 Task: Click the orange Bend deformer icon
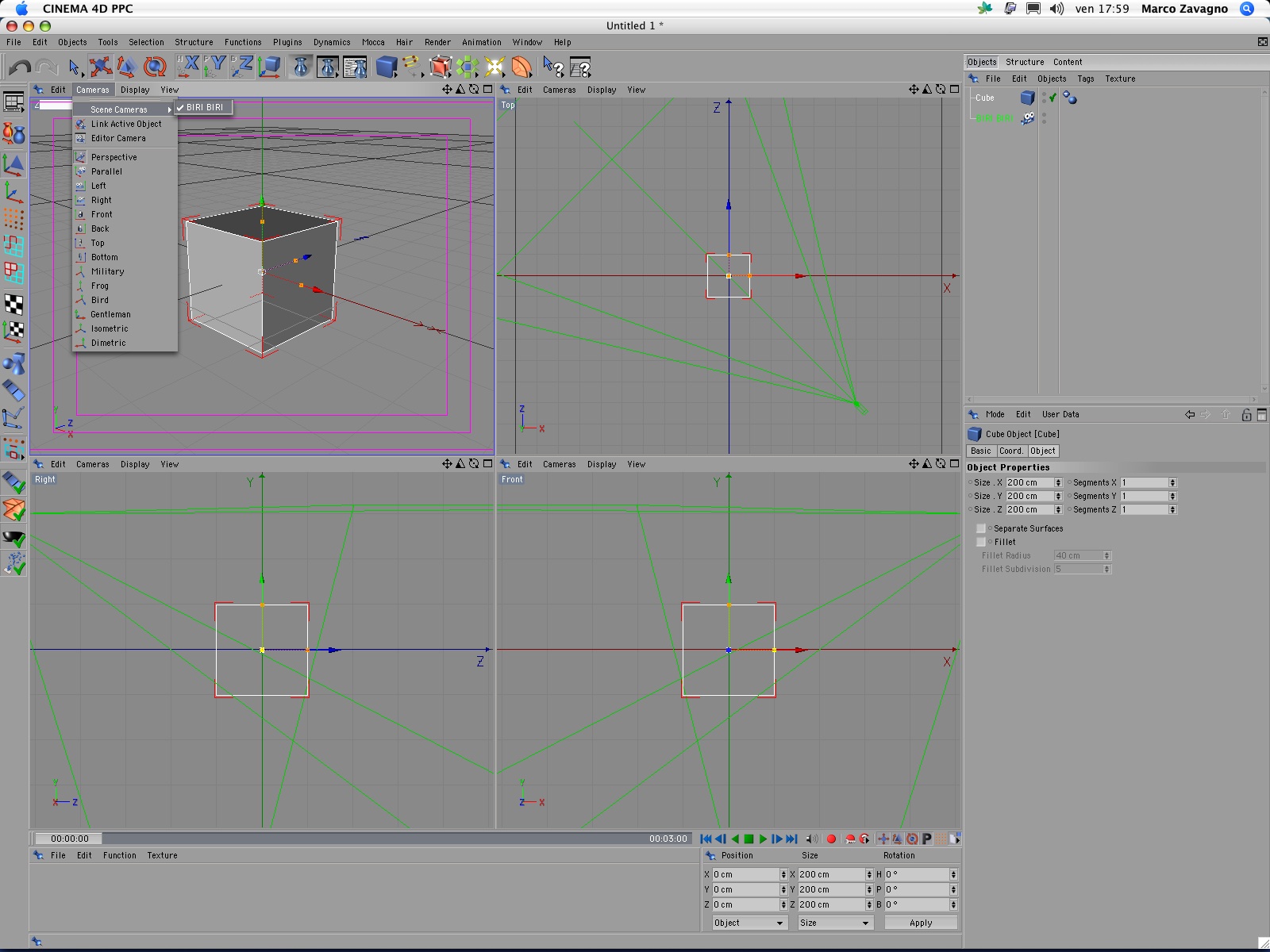(521, 67)
